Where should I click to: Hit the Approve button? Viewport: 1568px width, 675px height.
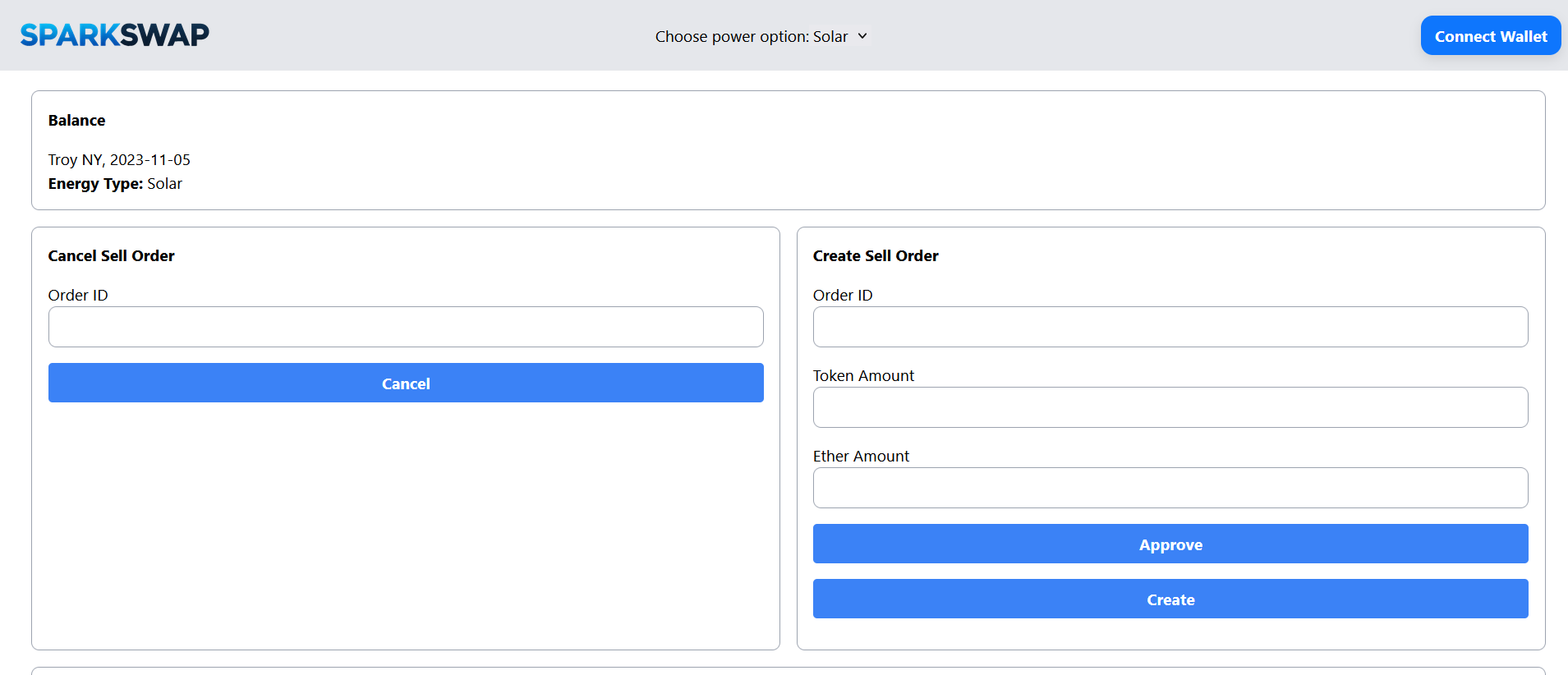(1170, 544)
